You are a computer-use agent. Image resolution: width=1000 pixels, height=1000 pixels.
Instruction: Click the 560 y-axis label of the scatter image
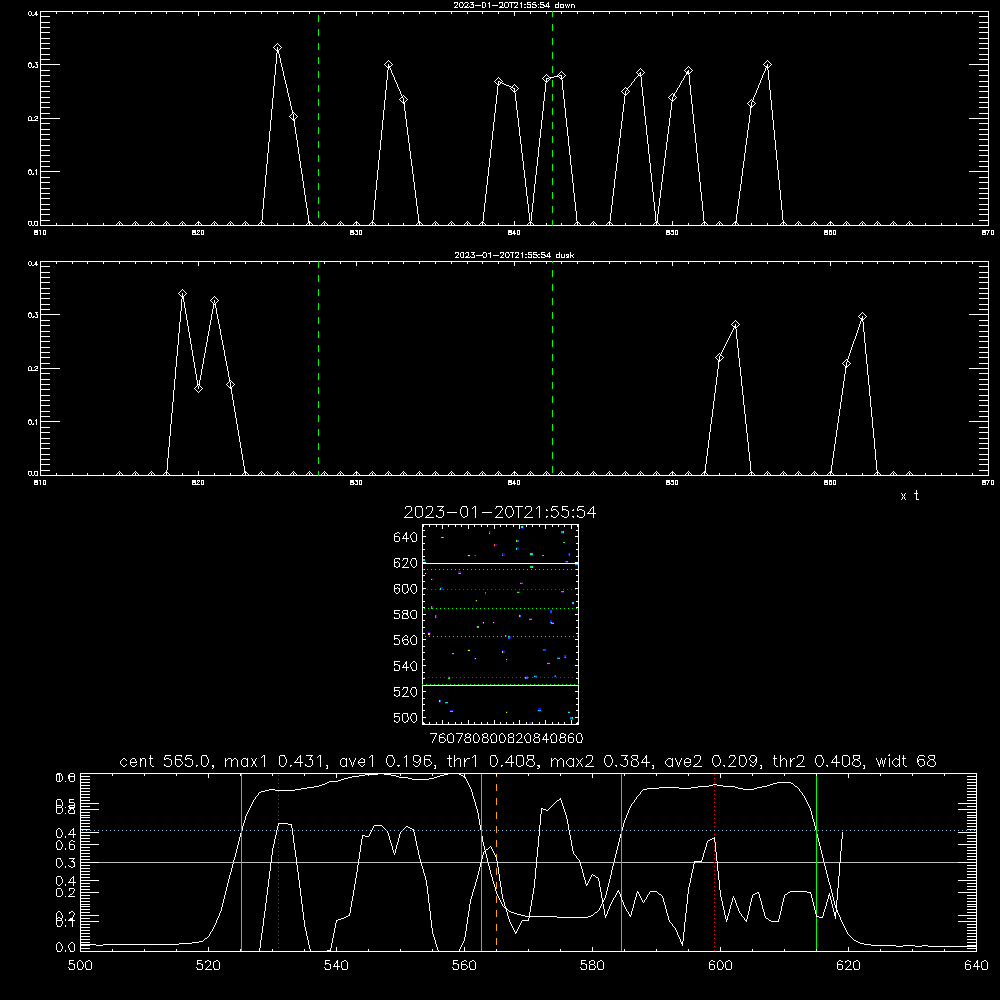point(406,640)
